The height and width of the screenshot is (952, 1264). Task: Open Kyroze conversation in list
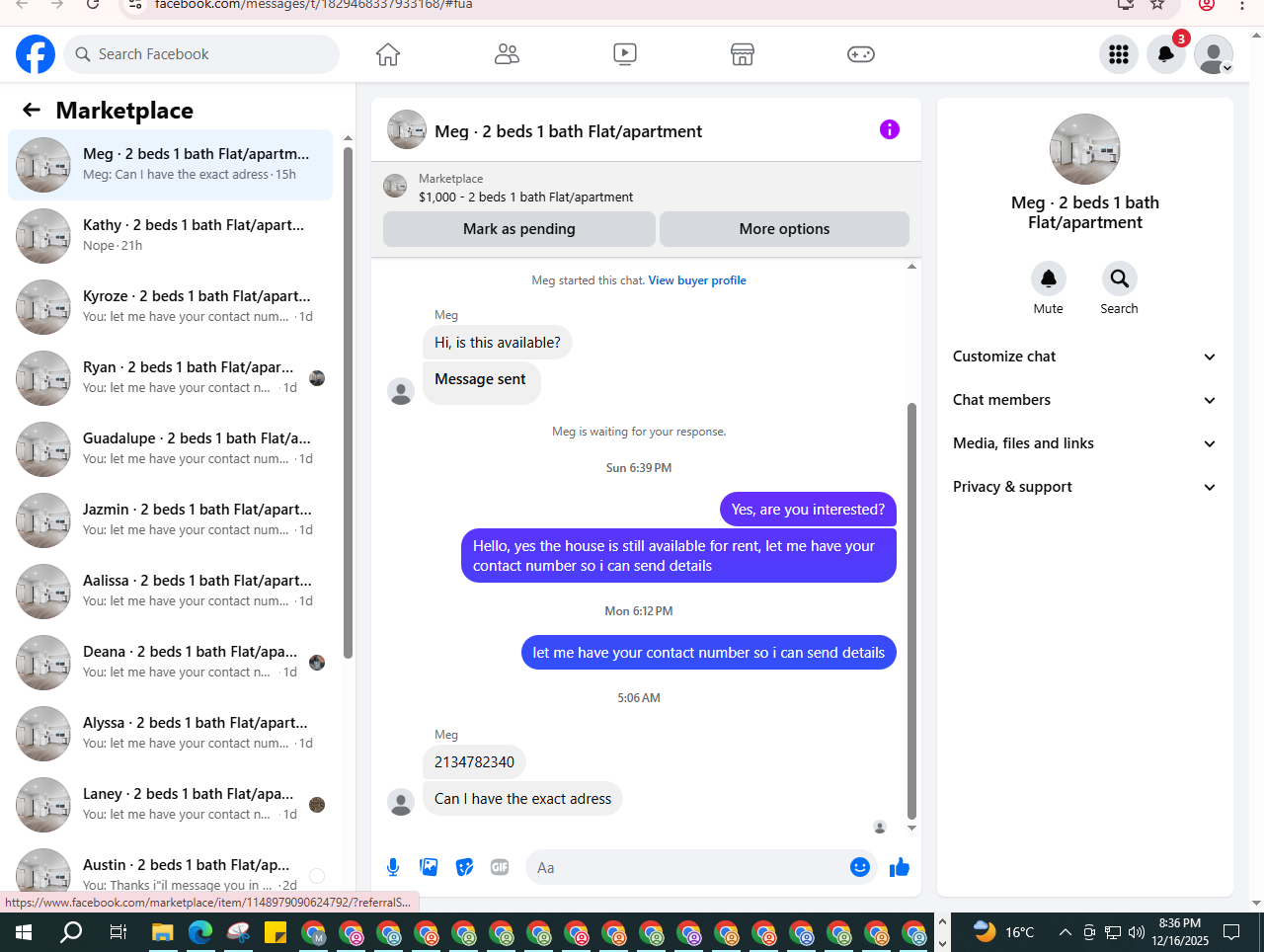click(x=170, y=307)
